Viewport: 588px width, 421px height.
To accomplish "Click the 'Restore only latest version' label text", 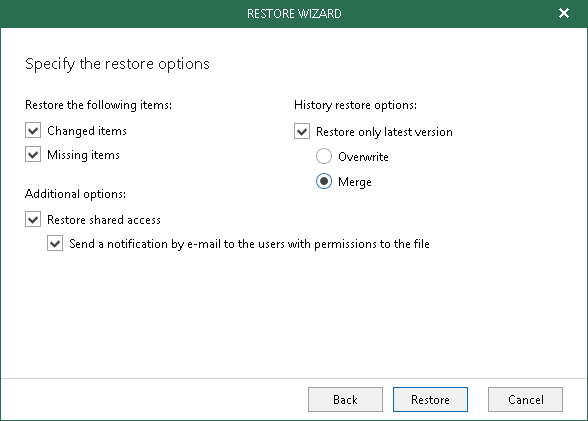I will (x=384, y=132).
